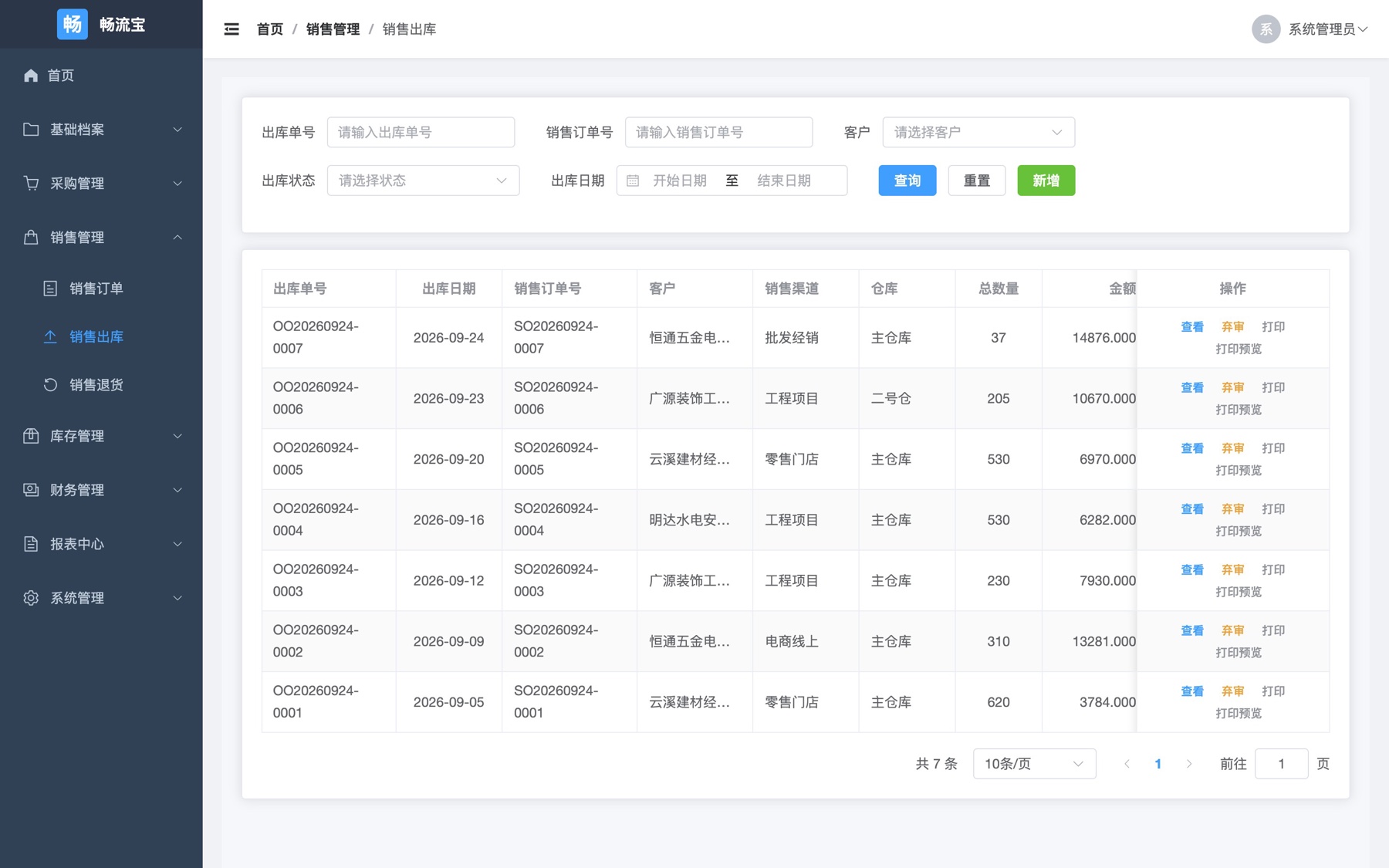This screenshot has height=868, width=1389.
Task: Click the report icon for 报表中心
Action: (x=31, y=544)
